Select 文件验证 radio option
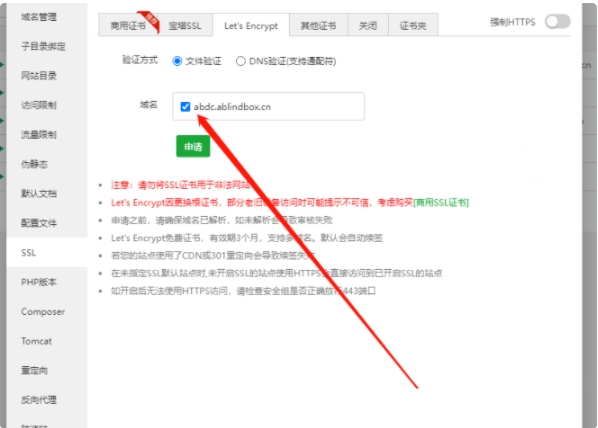Viewport: 598px width, 428px height. [x=177, y=61]
